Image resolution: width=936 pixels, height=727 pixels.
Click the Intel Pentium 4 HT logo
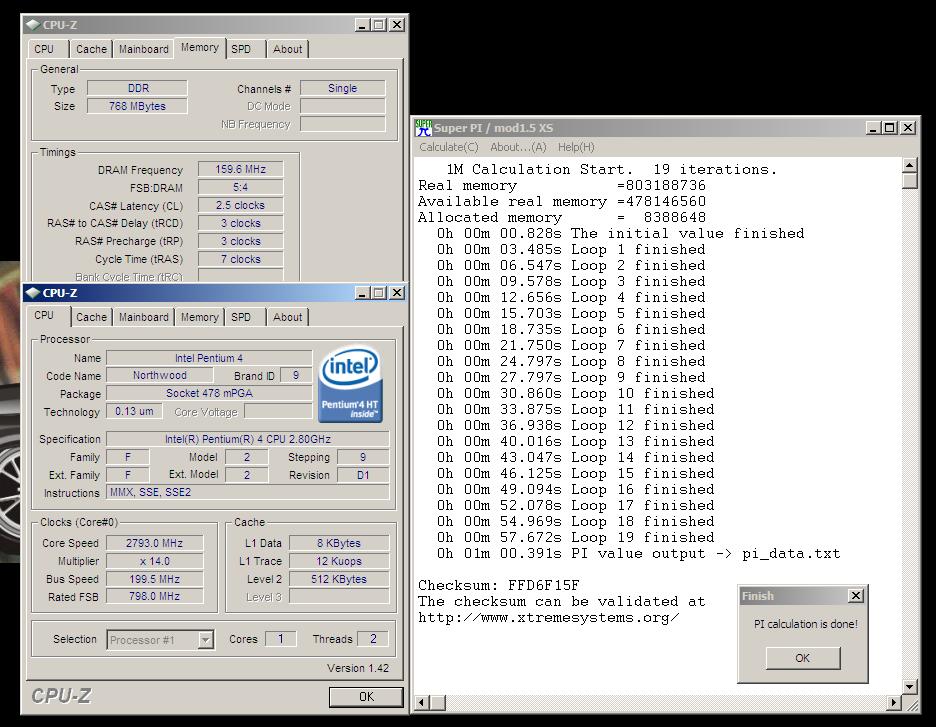(350, 385)
